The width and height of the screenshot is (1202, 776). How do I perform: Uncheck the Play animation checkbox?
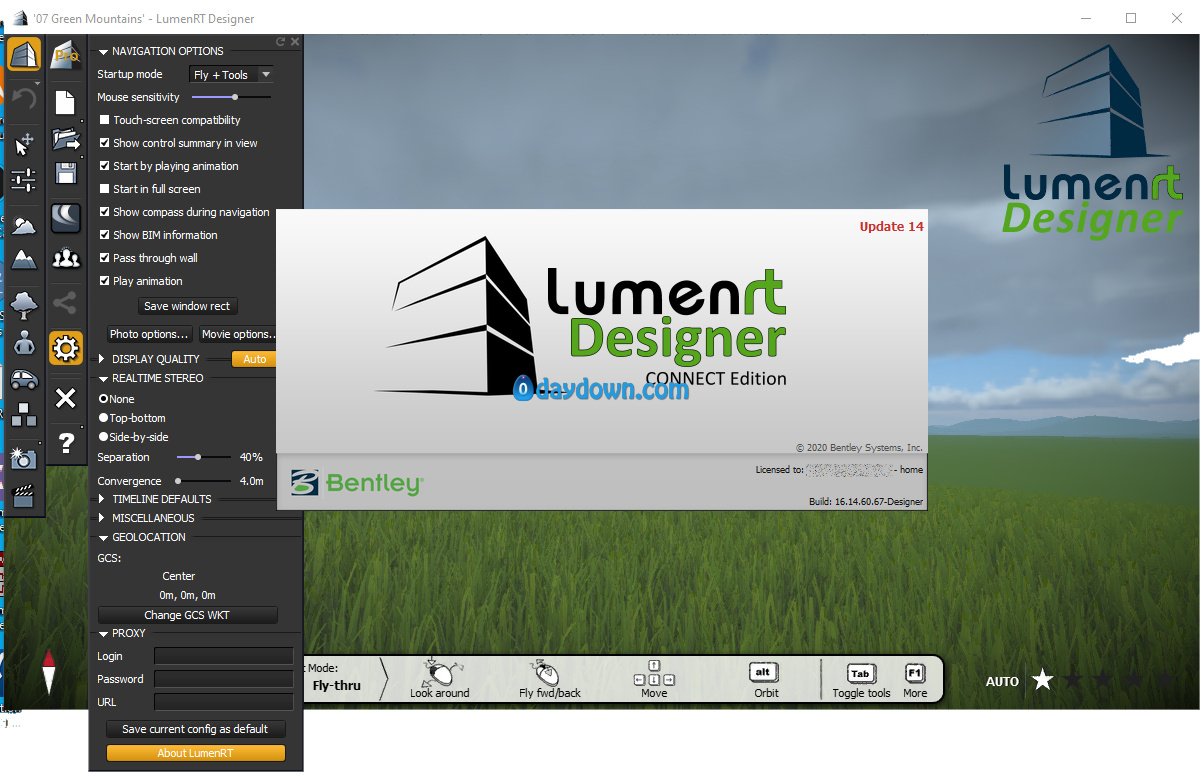click(104, 281)
